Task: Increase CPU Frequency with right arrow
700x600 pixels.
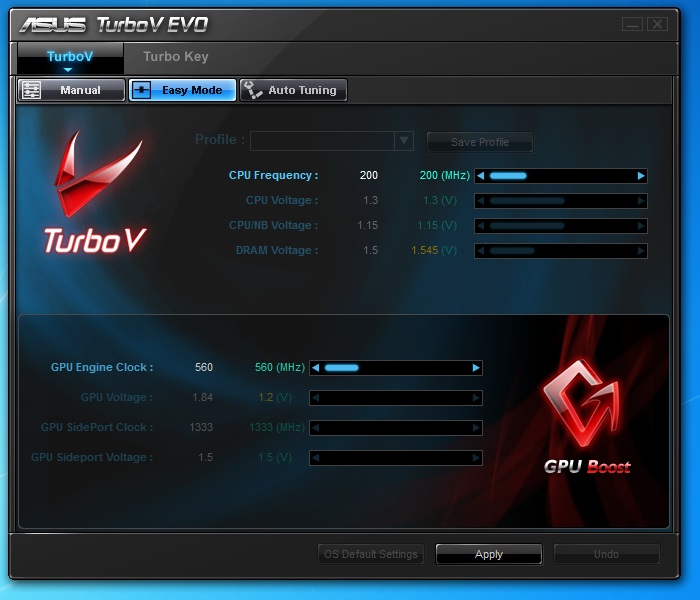Action: [x=641, y=176]
